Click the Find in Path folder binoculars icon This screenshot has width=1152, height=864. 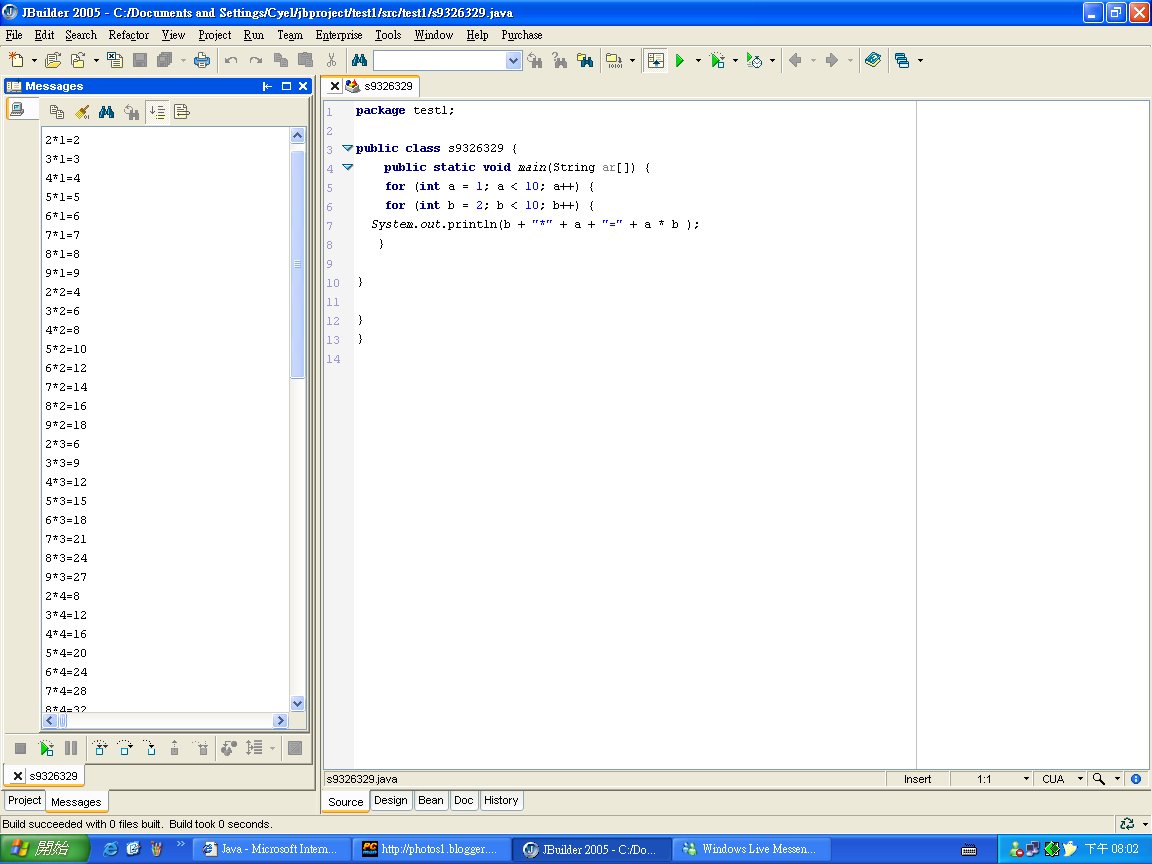pyautogui.click(x=585, y=60)
